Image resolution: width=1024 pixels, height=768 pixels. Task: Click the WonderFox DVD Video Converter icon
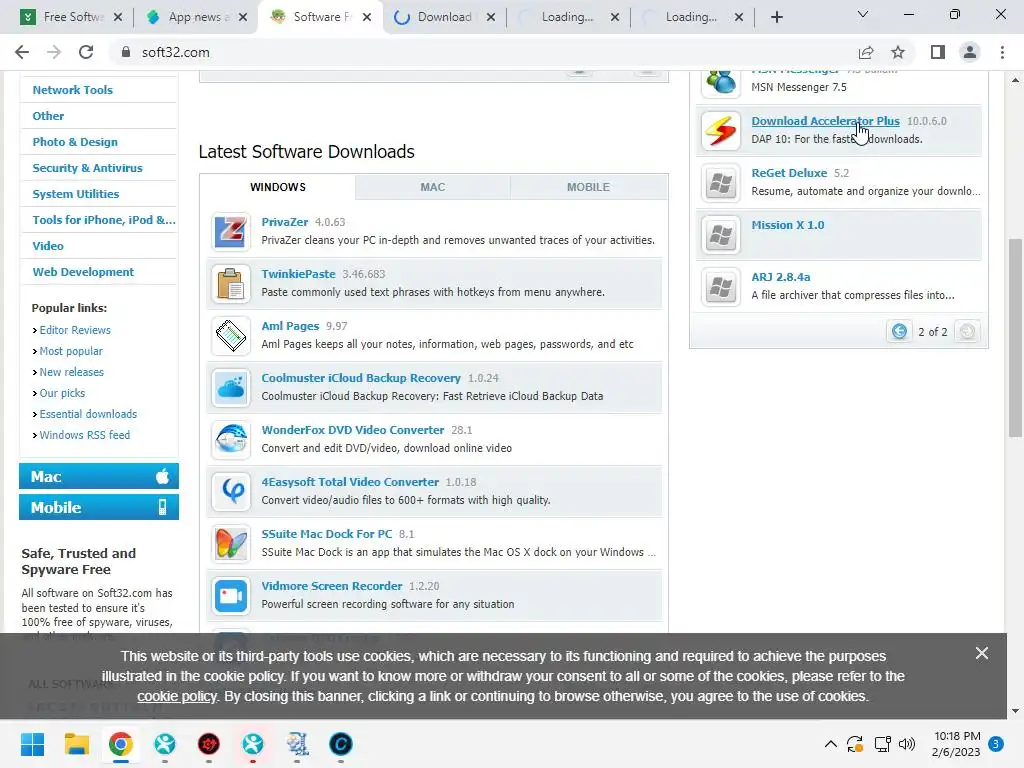[231, 440]
